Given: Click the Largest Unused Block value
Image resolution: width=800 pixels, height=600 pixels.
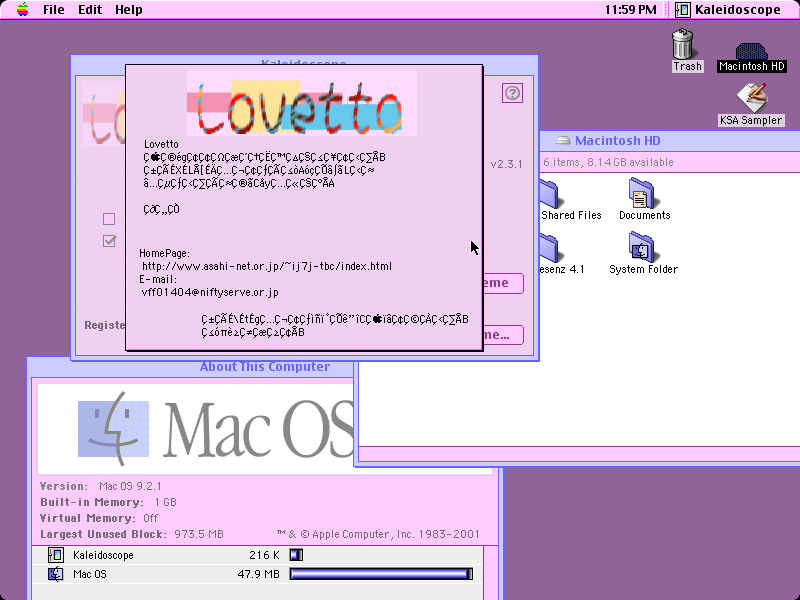Looking at the screenshot, I should pyautogui.click(x=199, y=534).
